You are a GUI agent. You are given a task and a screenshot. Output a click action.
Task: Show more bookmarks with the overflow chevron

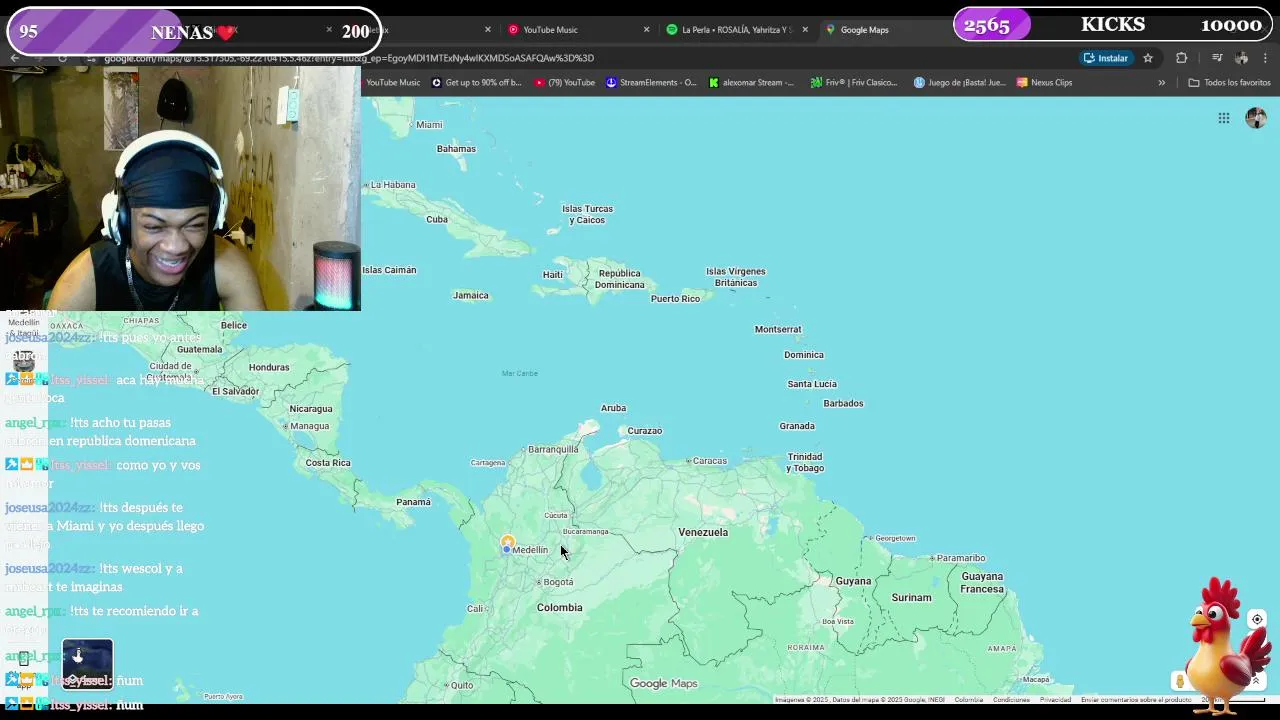pyautogui.click(x=1161, y=83)
